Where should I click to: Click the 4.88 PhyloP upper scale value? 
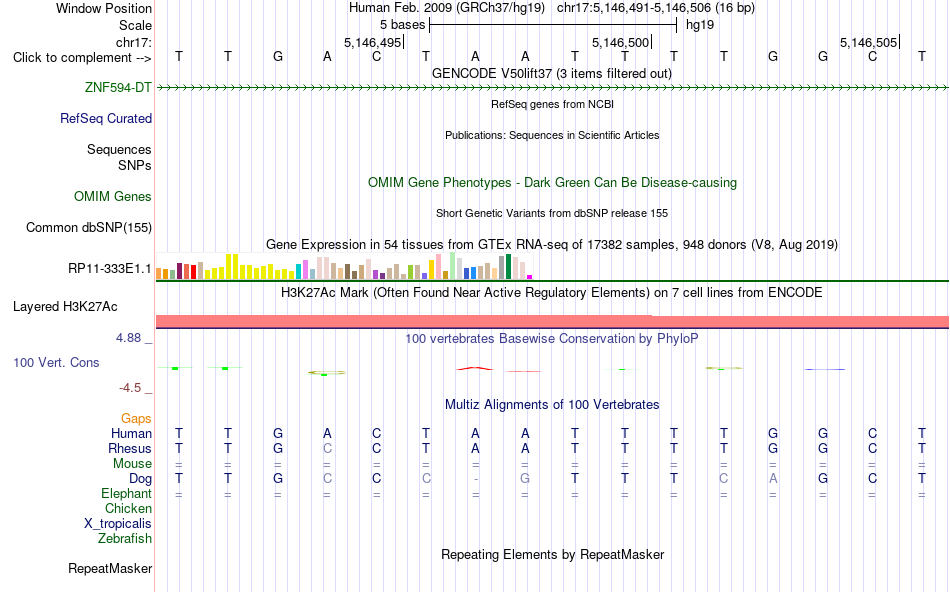point(128,338)
